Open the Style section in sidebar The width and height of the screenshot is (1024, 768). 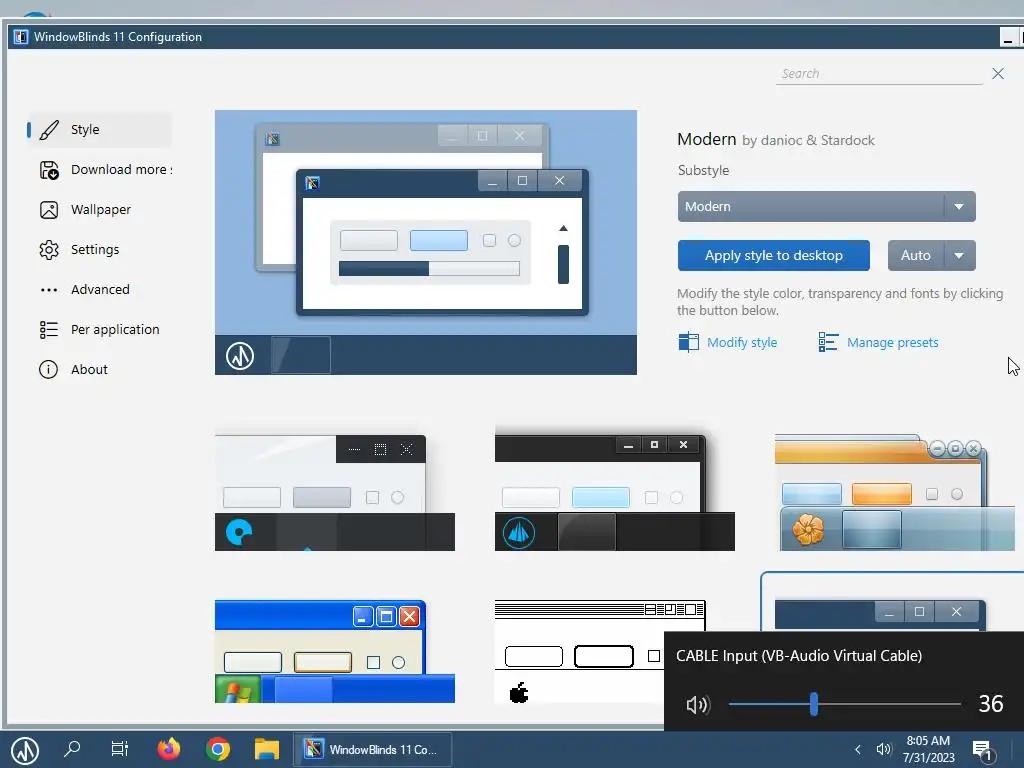[99, 129]
